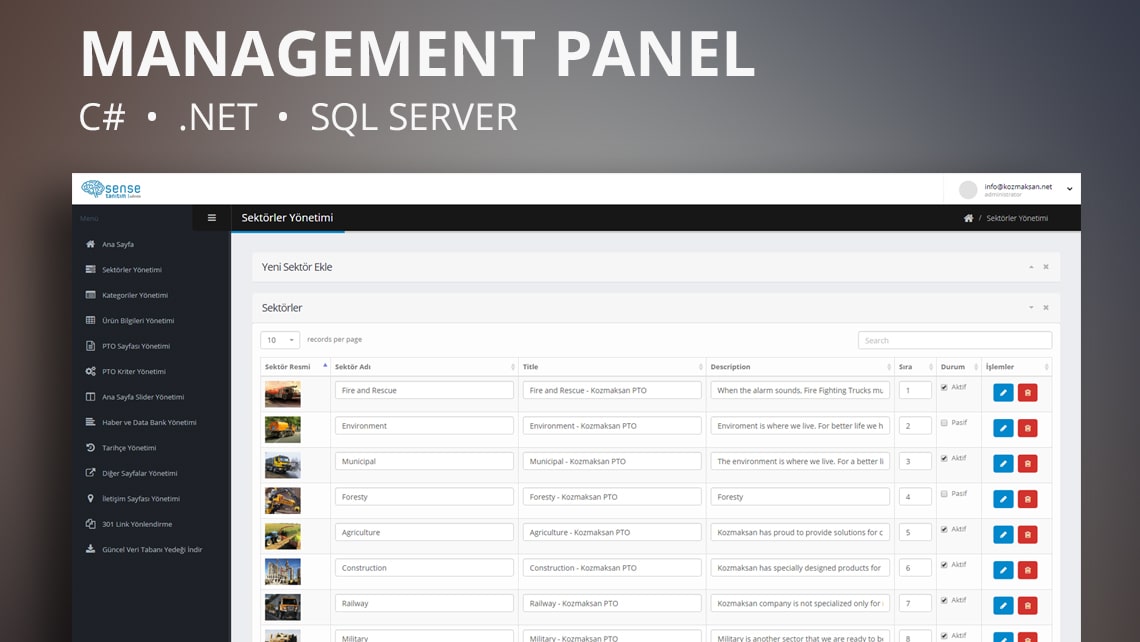Toggle the Pasif checkbox for Foresty row
This screenshot has width=1140, height=642.
pyautogui.click(x=945, y=494)
